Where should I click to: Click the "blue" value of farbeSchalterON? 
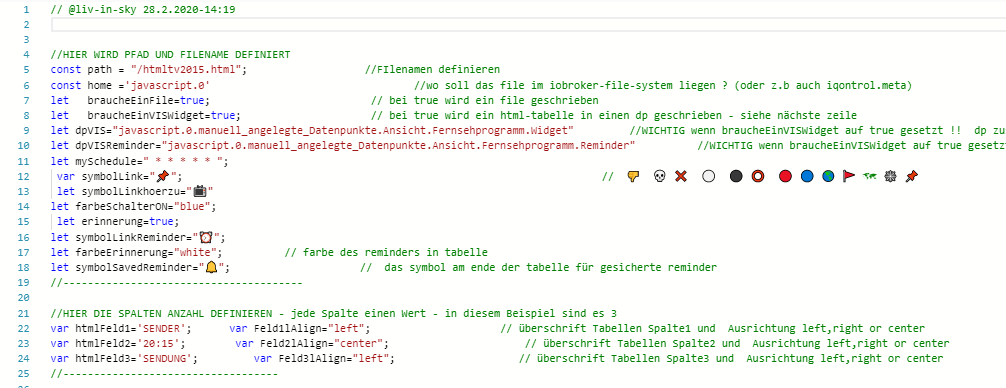192,207
